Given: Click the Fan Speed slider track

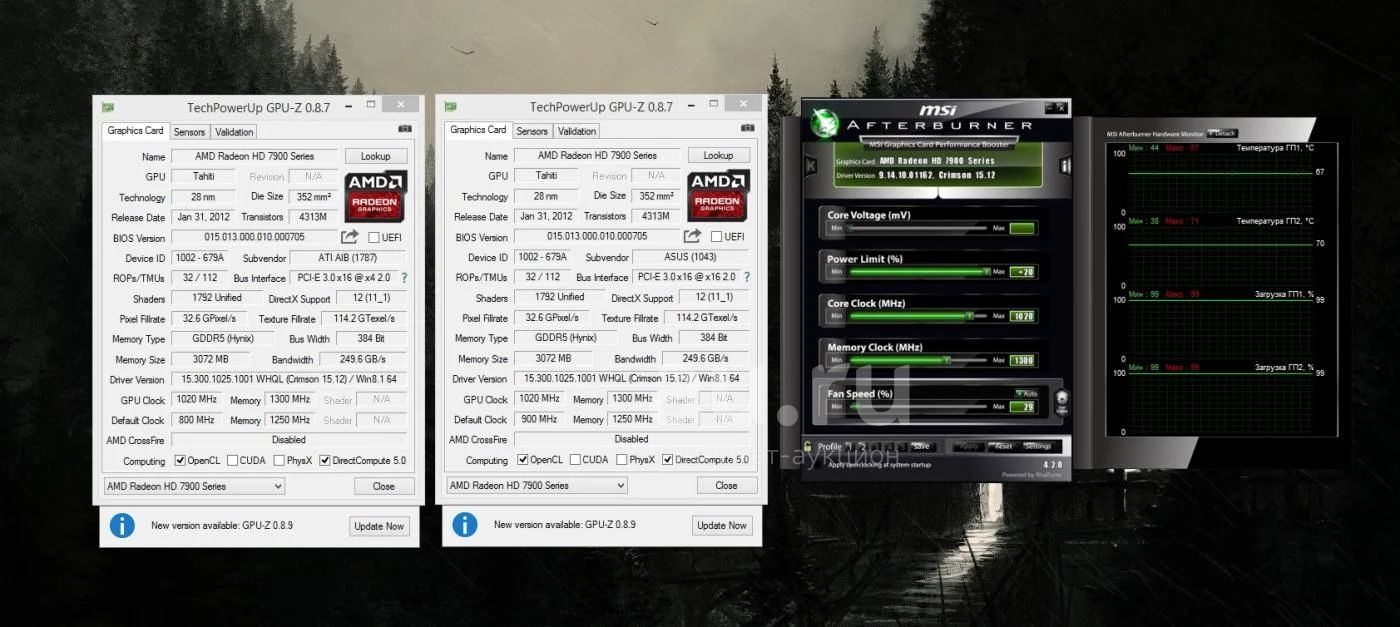Looking at the screenshot, I should pyautogui.click(x=917, y=406).
